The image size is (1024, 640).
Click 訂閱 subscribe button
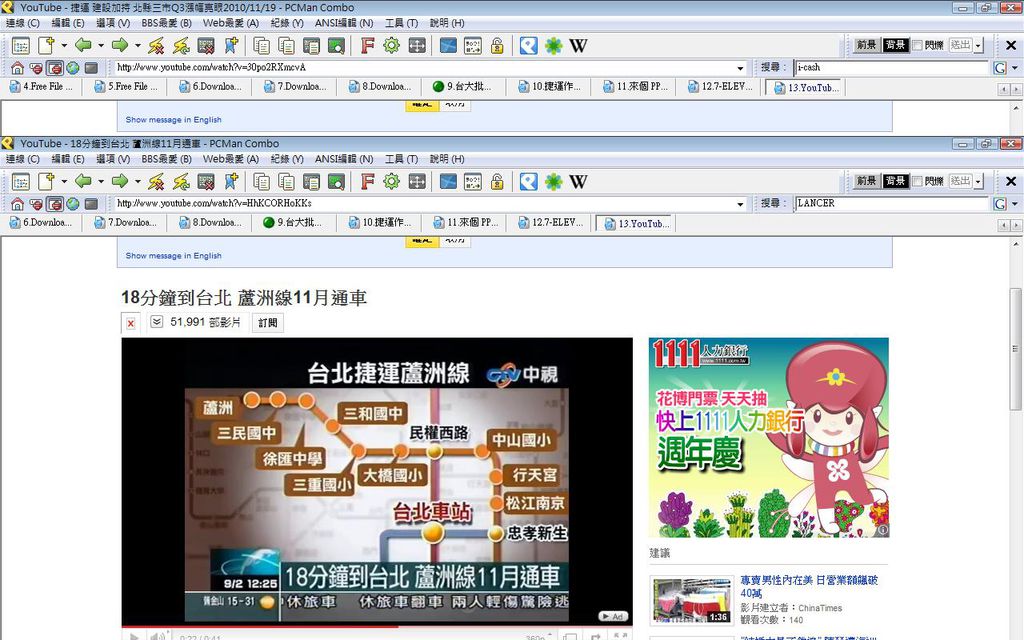tap(268, 323)
